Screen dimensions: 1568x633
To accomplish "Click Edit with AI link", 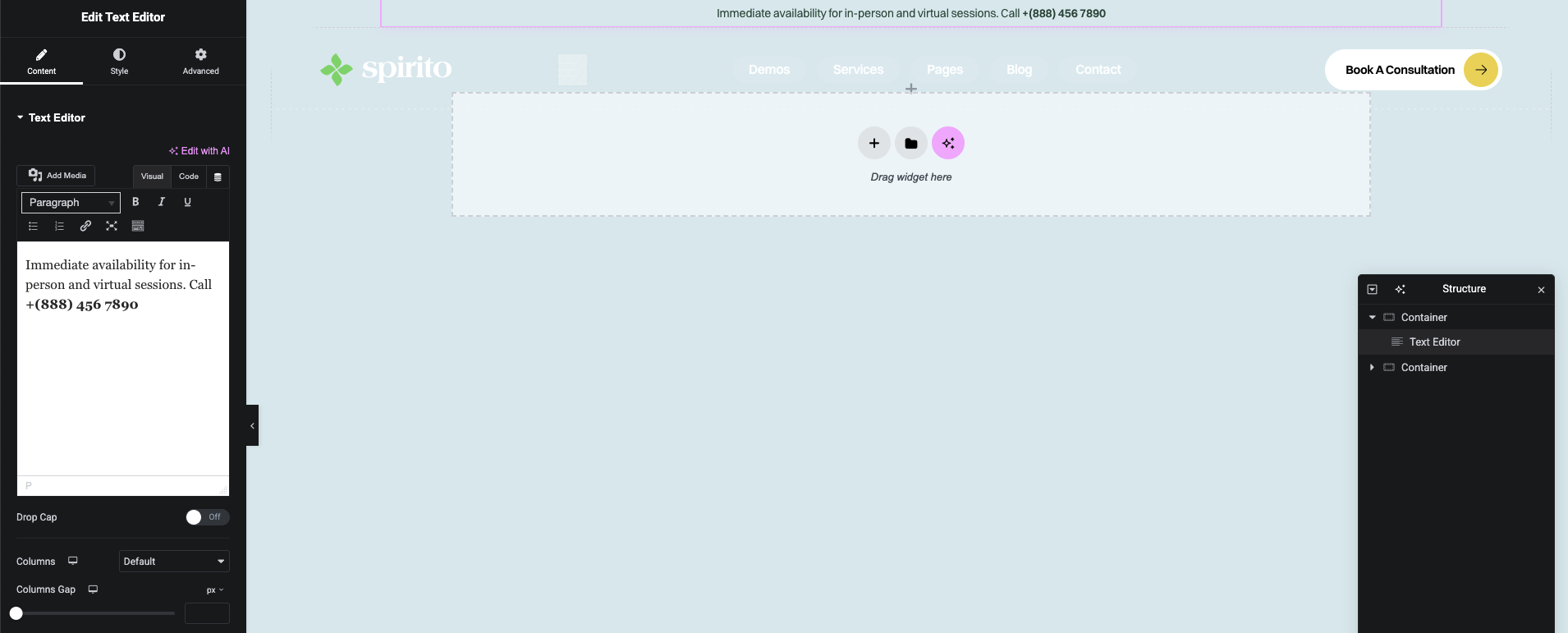I will pos(199,151).
